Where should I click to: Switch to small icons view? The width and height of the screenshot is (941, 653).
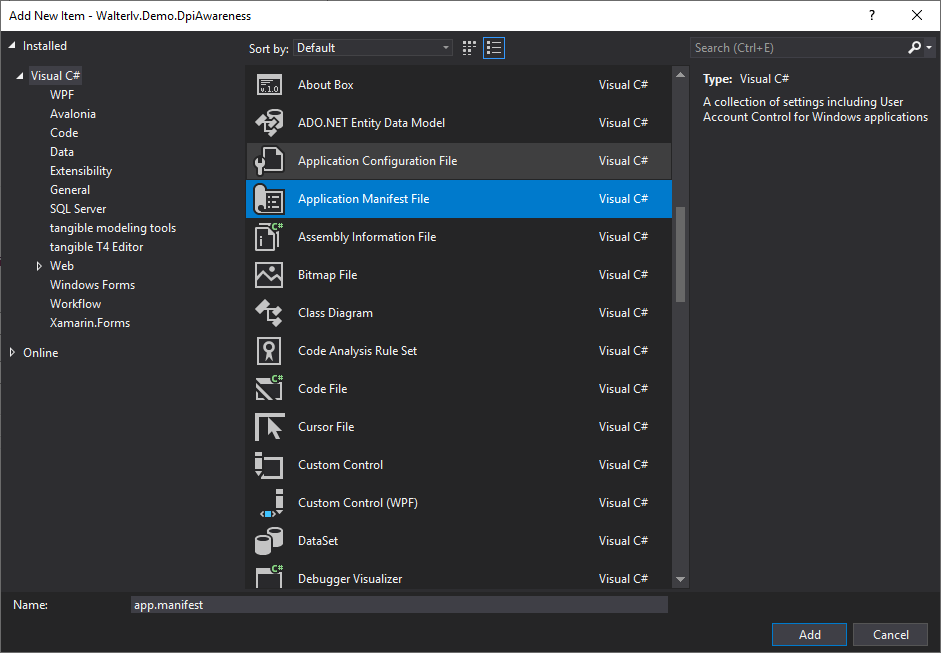[469, 48]
